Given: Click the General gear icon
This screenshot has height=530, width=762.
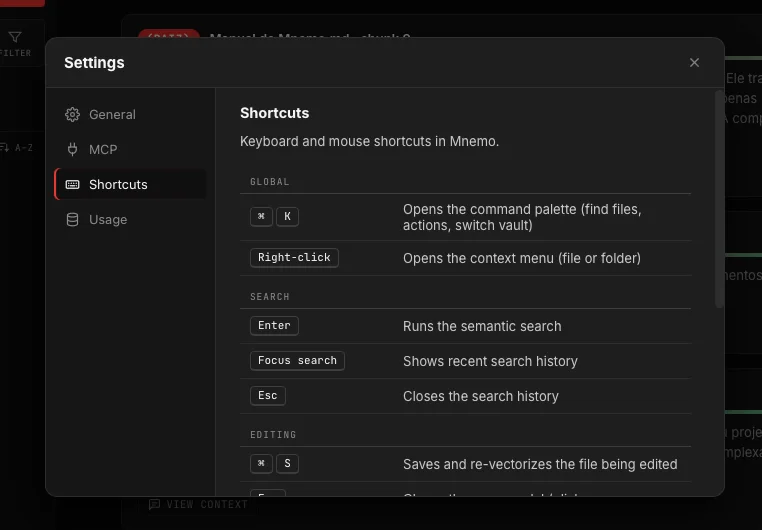Looking at the screenshot, I should coord(72,115).
